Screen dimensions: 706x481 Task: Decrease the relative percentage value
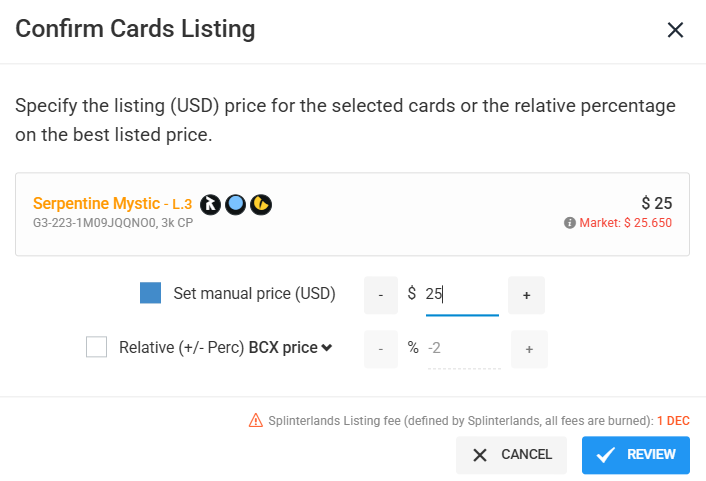tap(381, 349)
